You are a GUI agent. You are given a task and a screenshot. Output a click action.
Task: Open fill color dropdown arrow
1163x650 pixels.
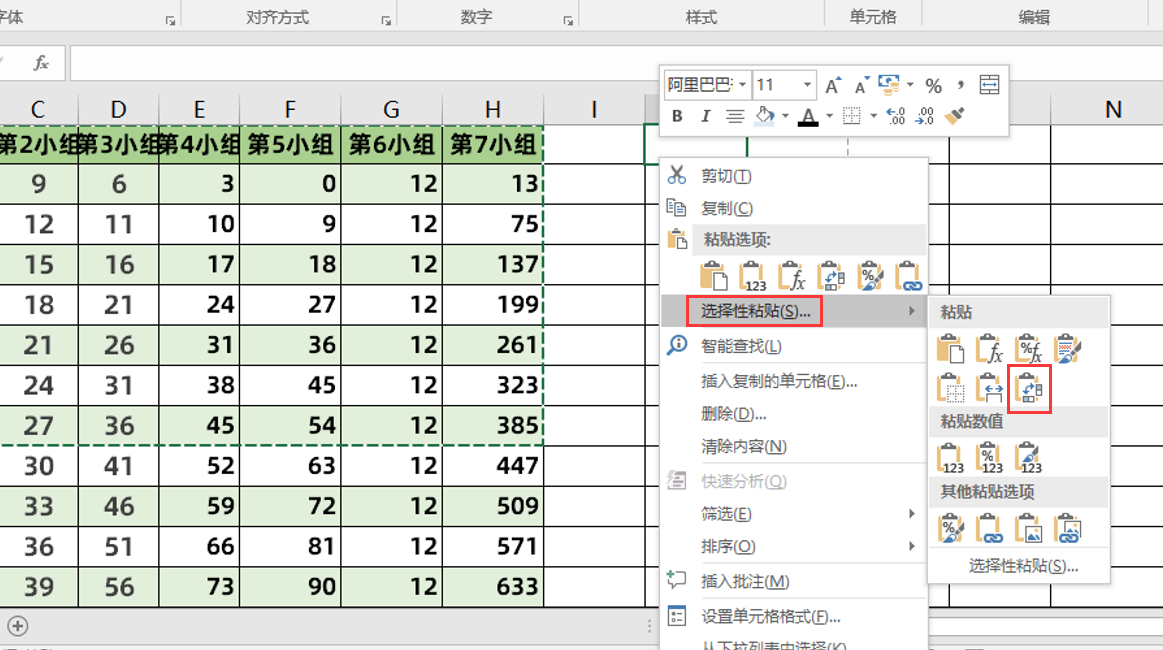click(785, 116)
